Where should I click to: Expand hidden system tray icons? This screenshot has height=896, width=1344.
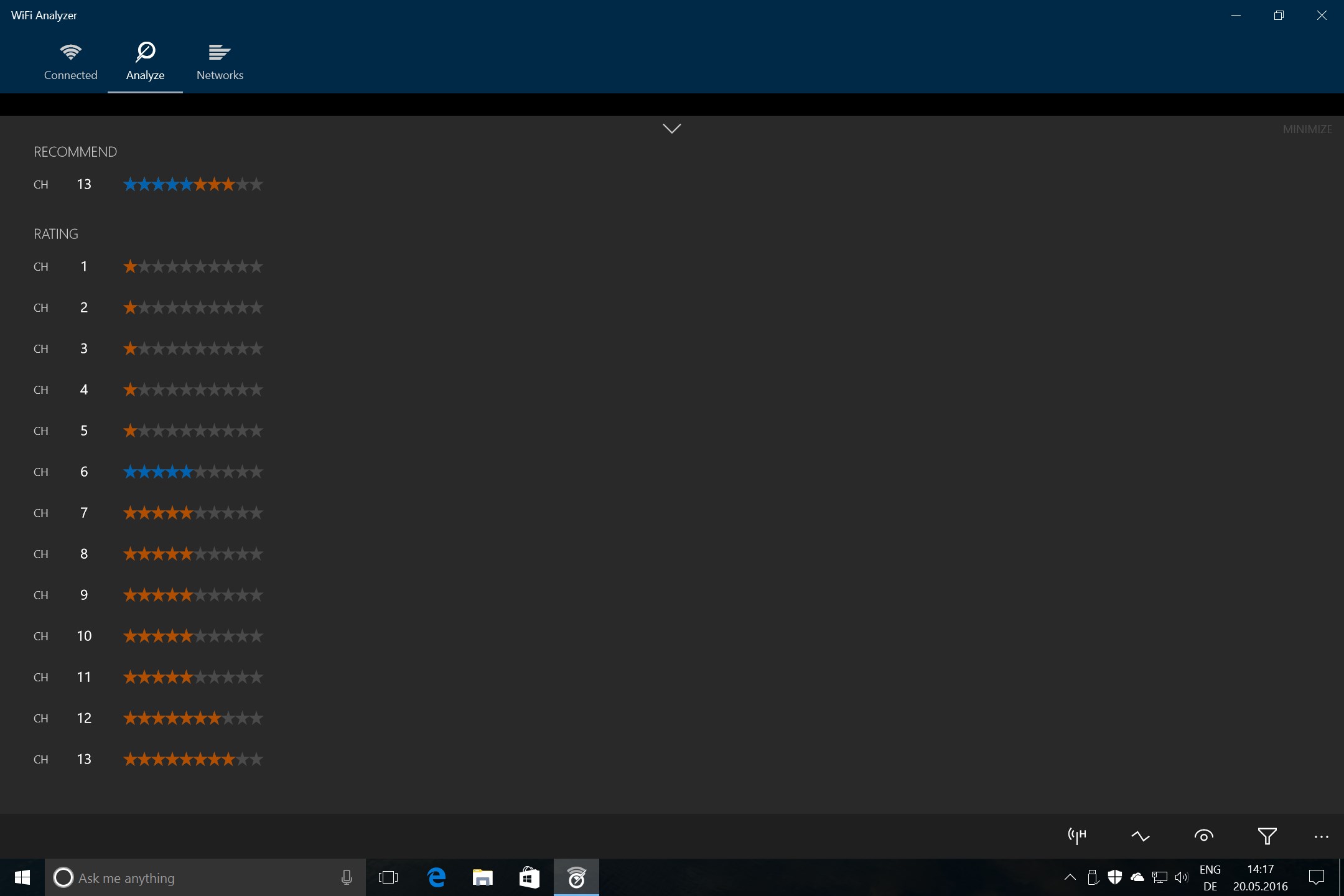(x=1070, y=877)
